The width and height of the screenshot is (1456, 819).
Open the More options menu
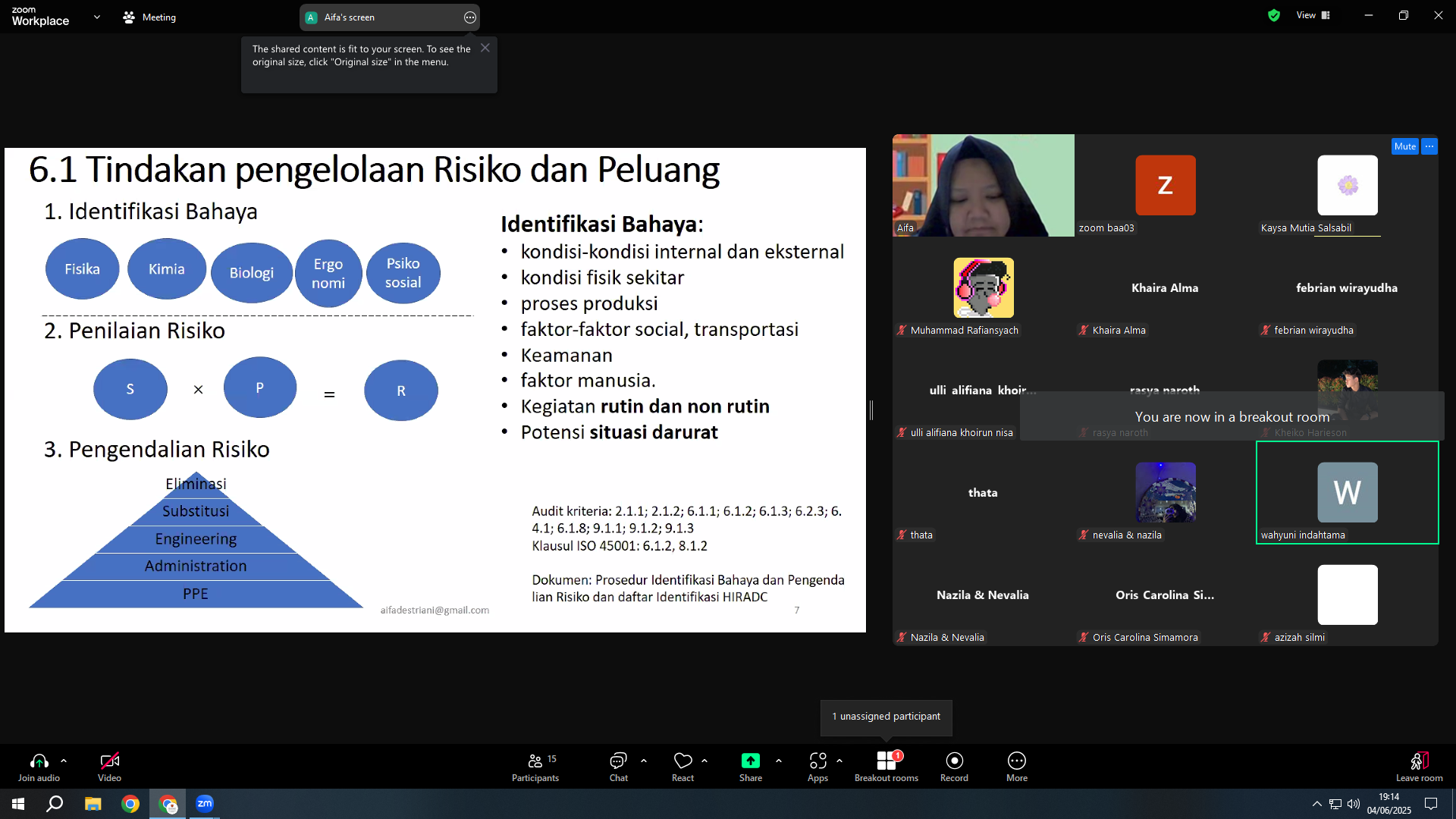coord(1017,767)
